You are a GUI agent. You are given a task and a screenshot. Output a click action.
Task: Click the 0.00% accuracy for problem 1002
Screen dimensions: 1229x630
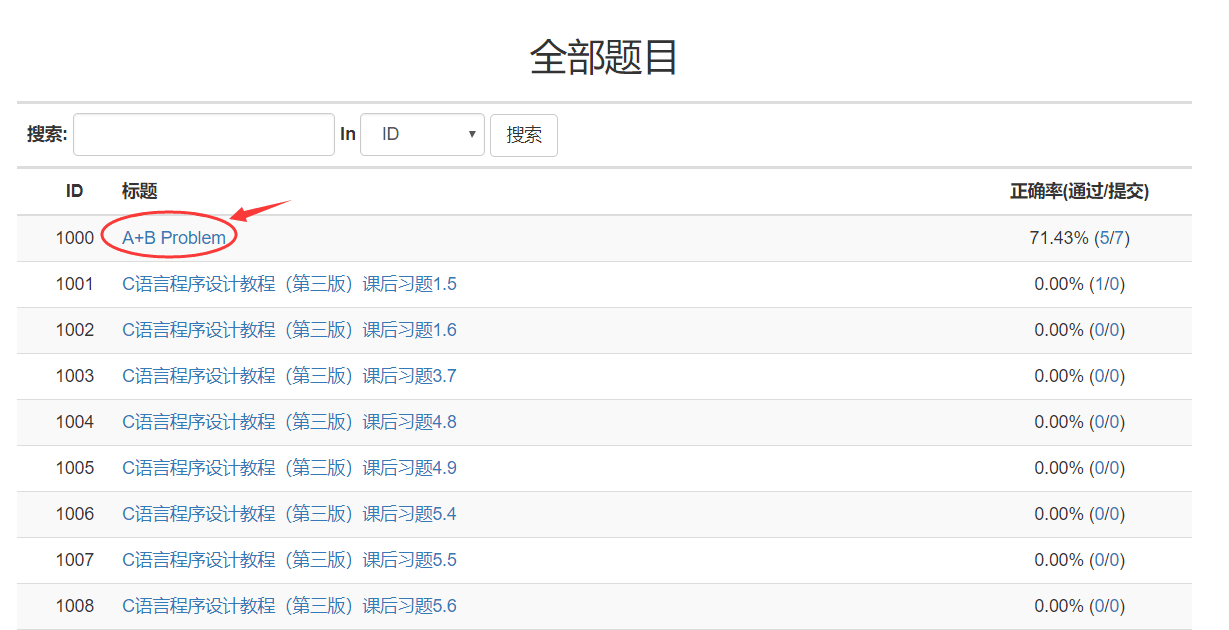(x=1059, y=330)
